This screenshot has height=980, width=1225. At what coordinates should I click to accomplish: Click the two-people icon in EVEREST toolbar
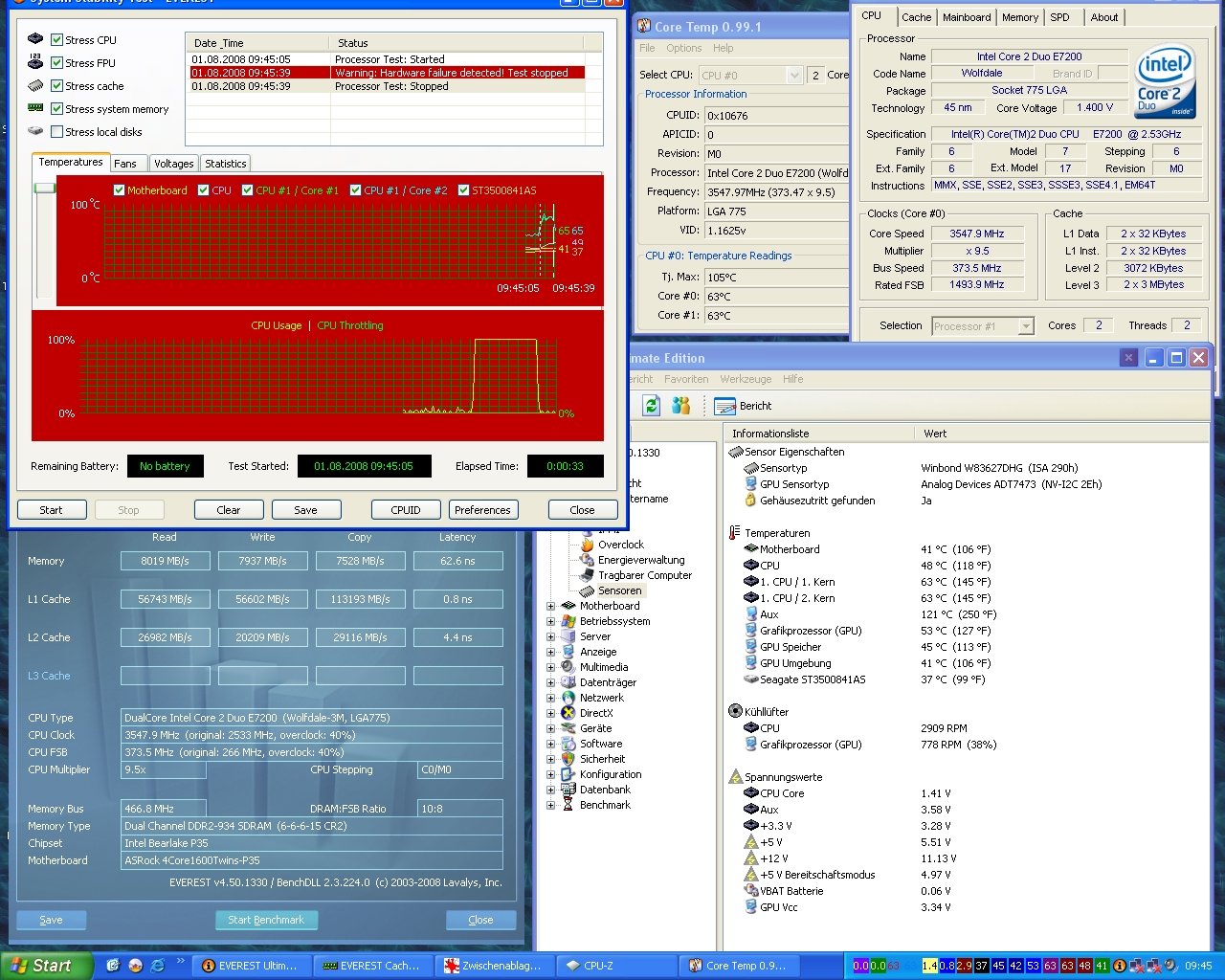680,406
